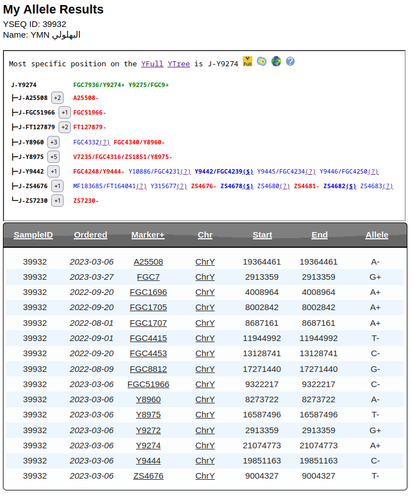Open the FGC4453 marker link

coord(148,354)
